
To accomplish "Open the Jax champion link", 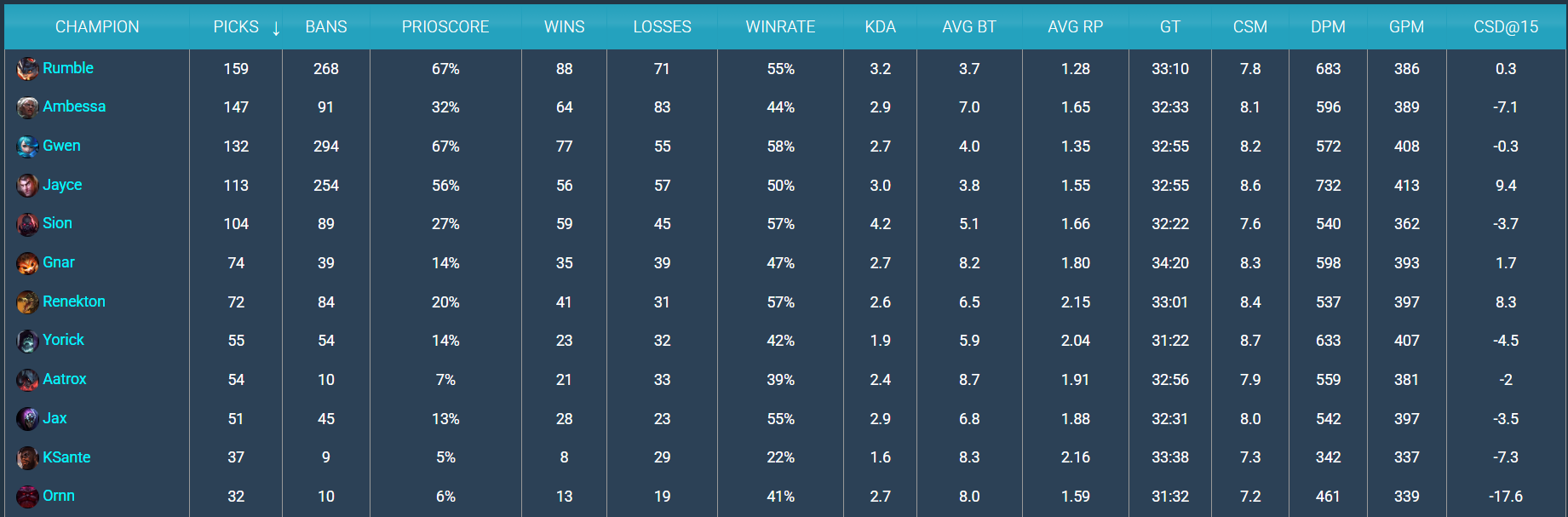I will (55, 418).
